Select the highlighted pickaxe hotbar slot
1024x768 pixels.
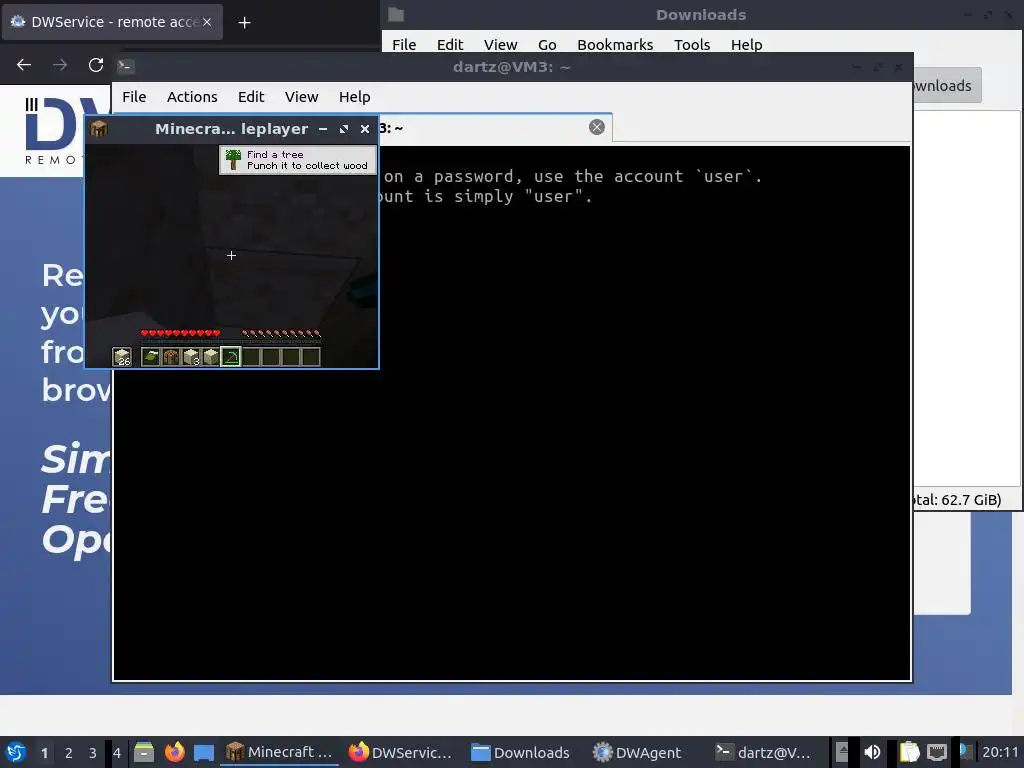coord(231,357)
